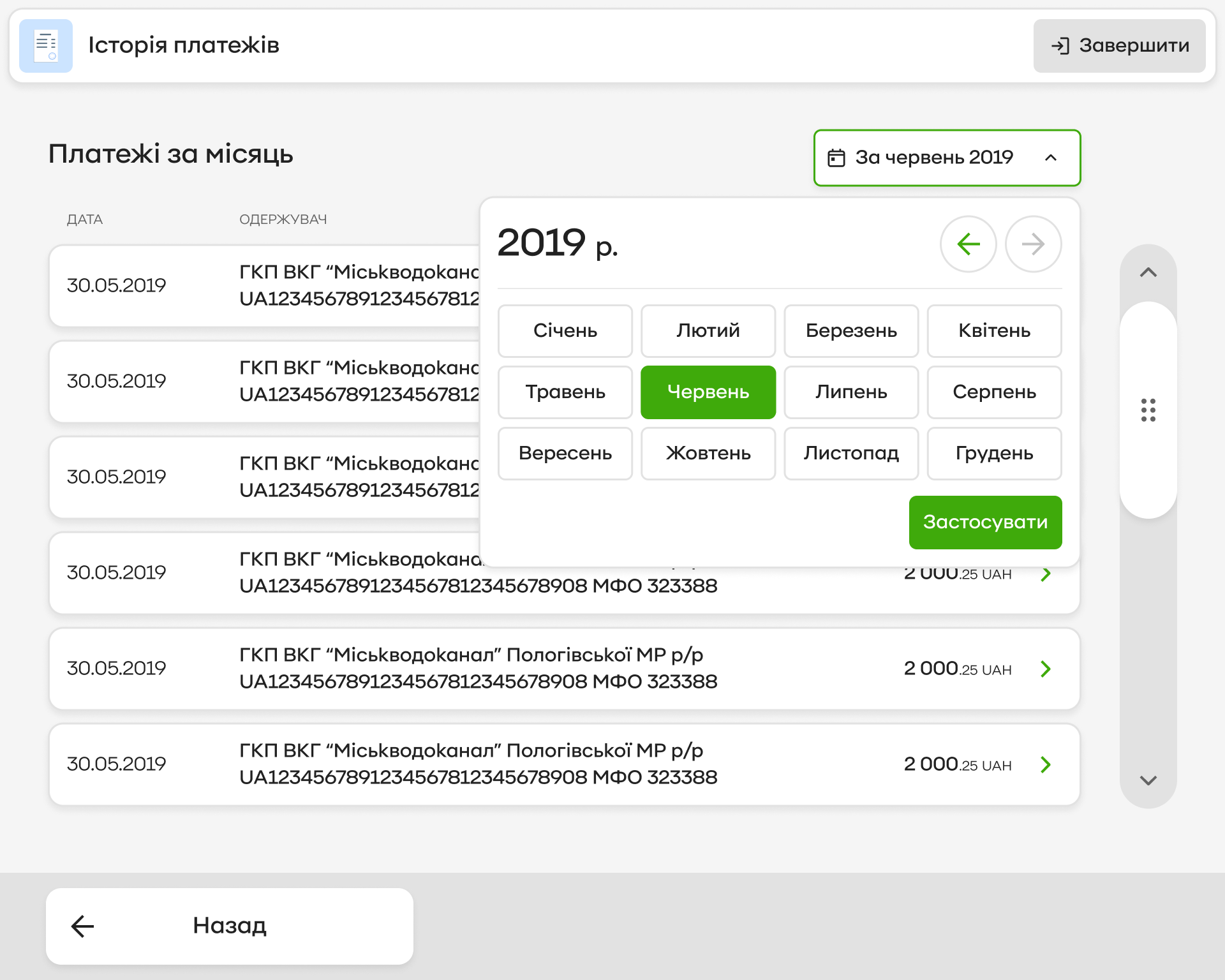Choose Серпень in month grid
Viewport: 1225px width, 980px height.
[994, 392]
